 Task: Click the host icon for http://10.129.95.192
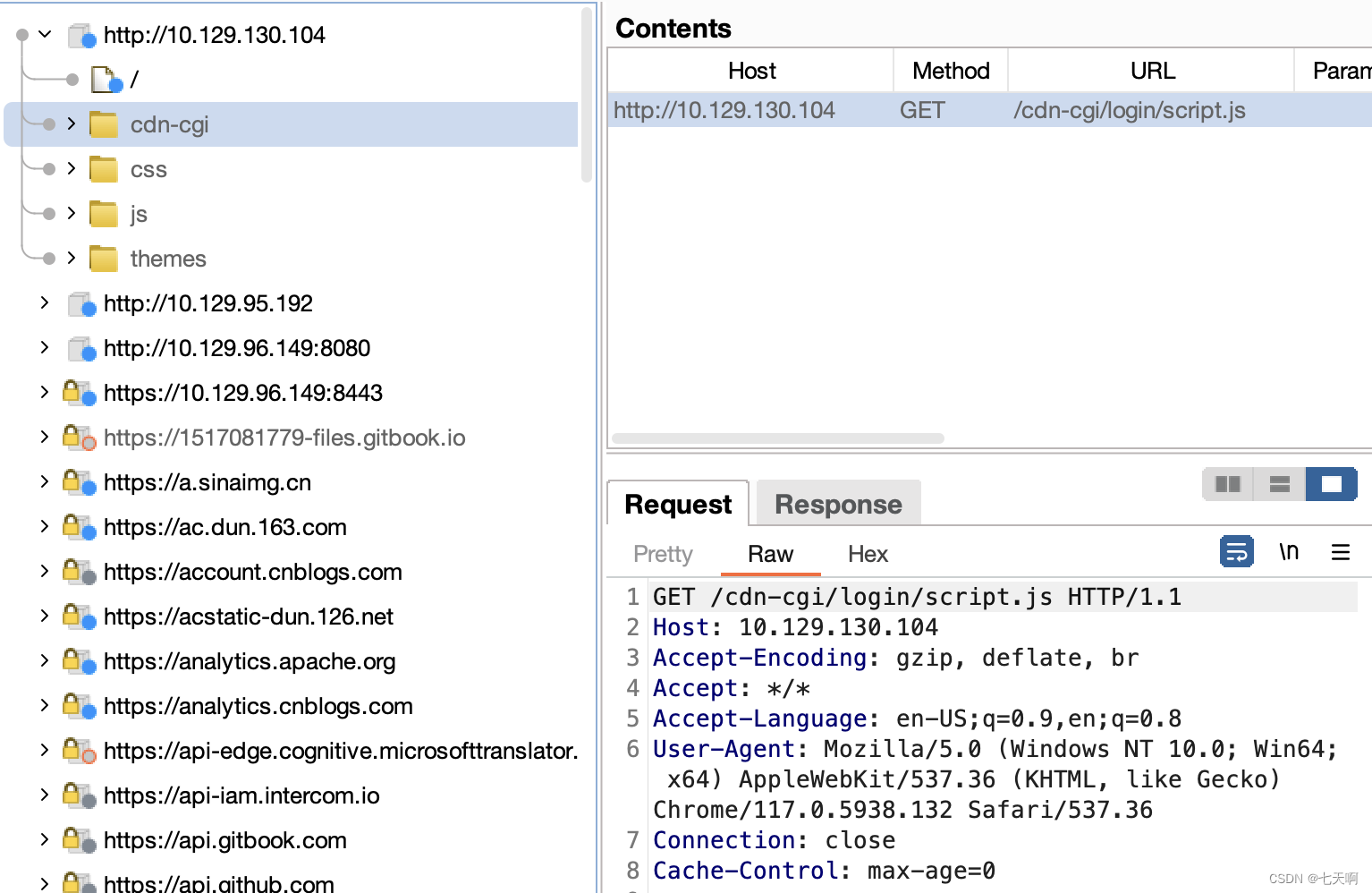pyautogui.click(x=82, y=304)
